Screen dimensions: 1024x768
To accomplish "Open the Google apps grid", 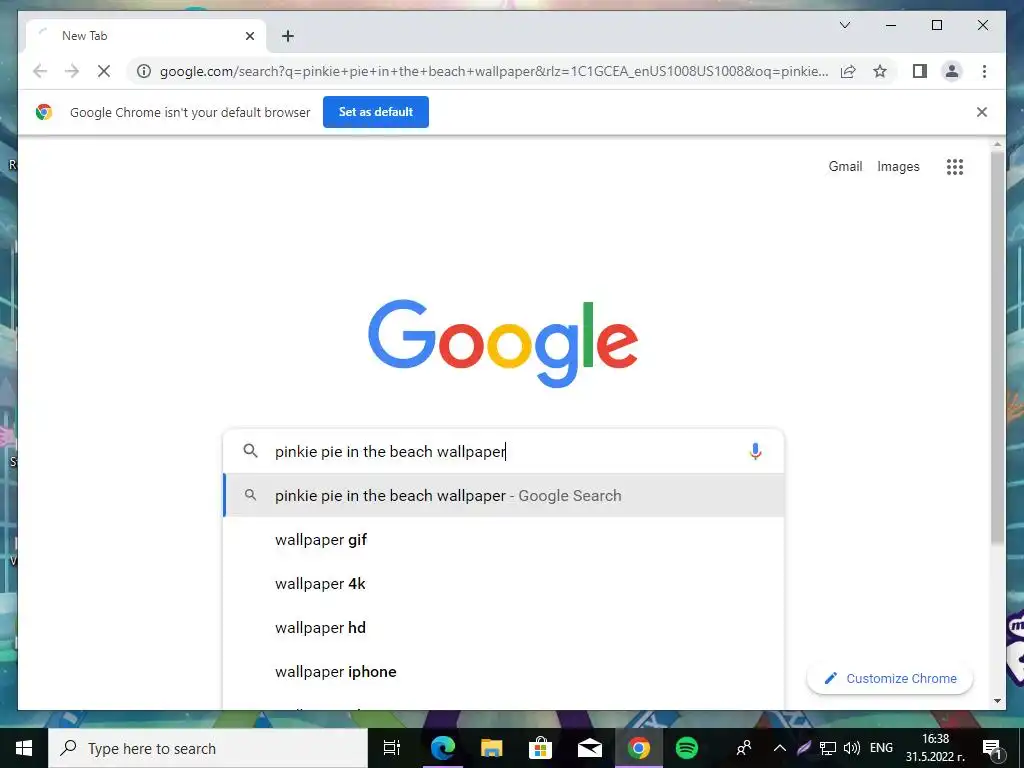I will 955,167.
